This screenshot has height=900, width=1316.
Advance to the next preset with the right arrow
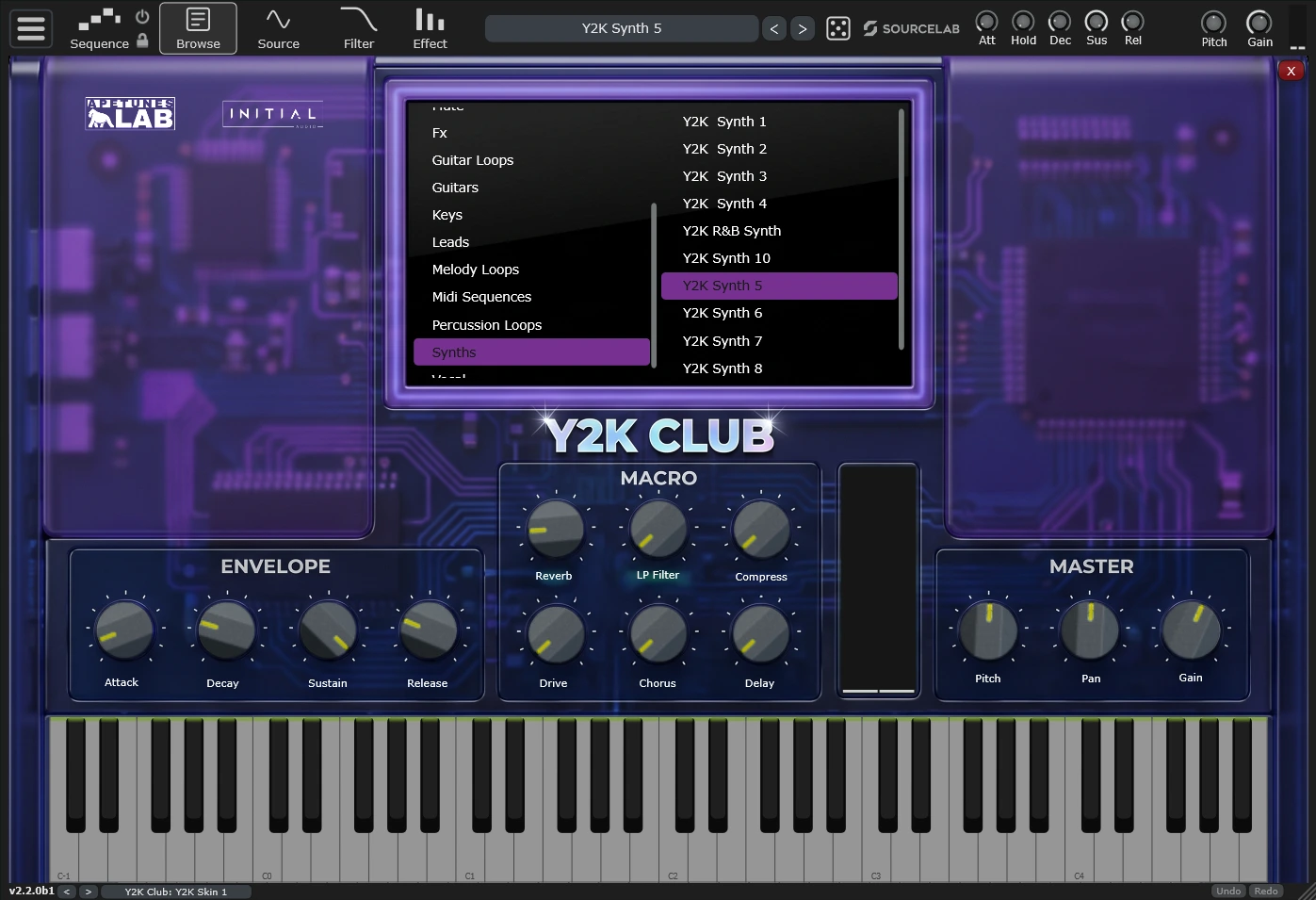pos(803,28)
